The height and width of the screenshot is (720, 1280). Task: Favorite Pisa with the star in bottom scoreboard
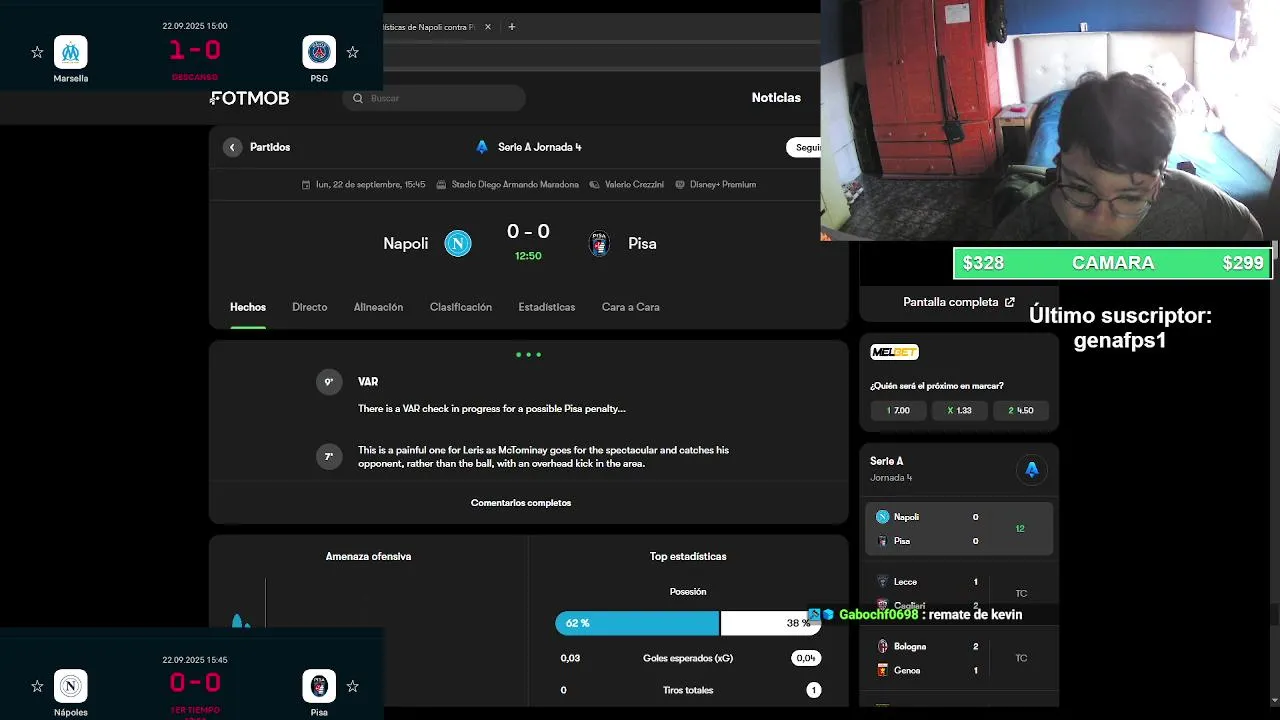352,686
